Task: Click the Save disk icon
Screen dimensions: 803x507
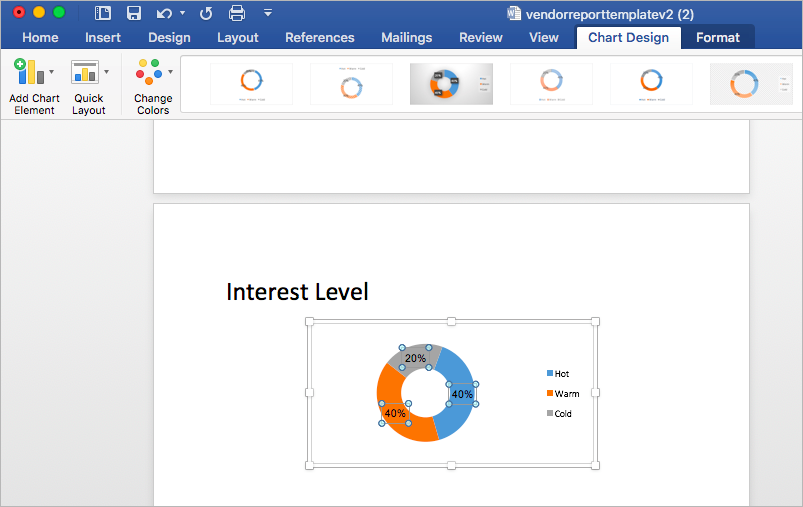Action: (134, 13)
